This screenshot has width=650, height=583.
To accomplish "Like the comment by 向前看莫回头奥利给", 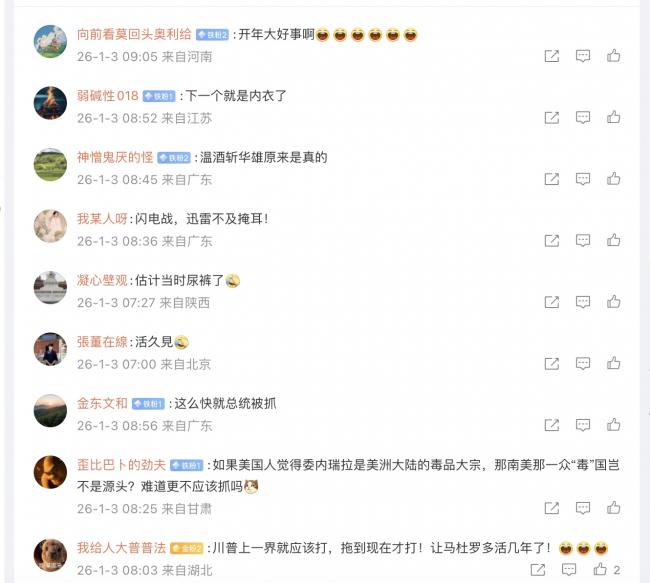I will click(x=614, y=56).
